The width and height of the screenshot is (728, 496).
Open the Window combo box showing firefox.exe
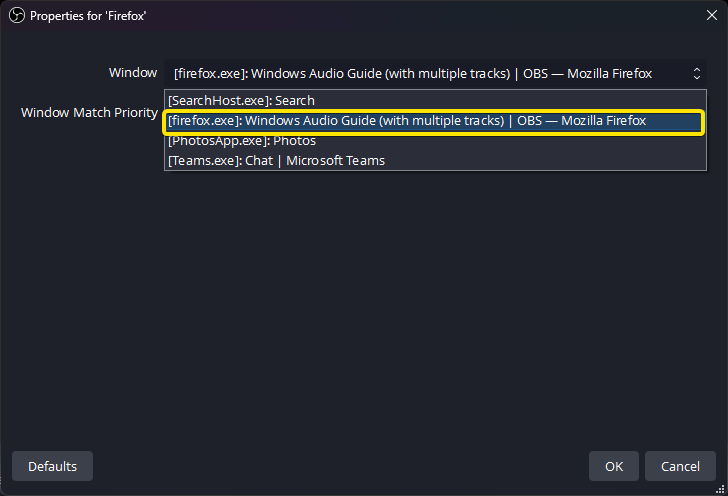(430, 73)
